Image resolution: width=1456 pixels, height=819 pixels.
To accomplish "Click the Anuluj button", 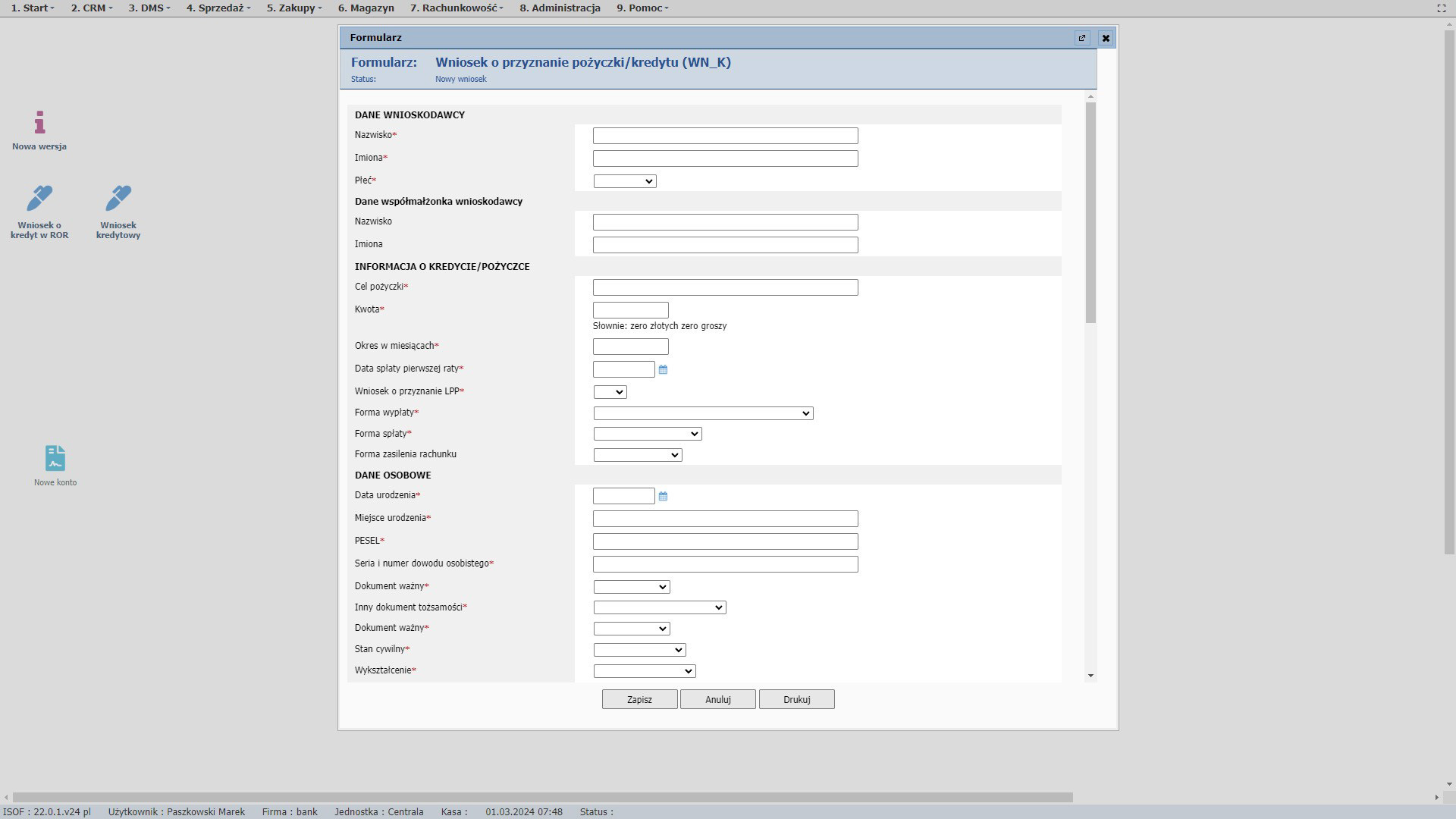I will [x=718, y=699].
